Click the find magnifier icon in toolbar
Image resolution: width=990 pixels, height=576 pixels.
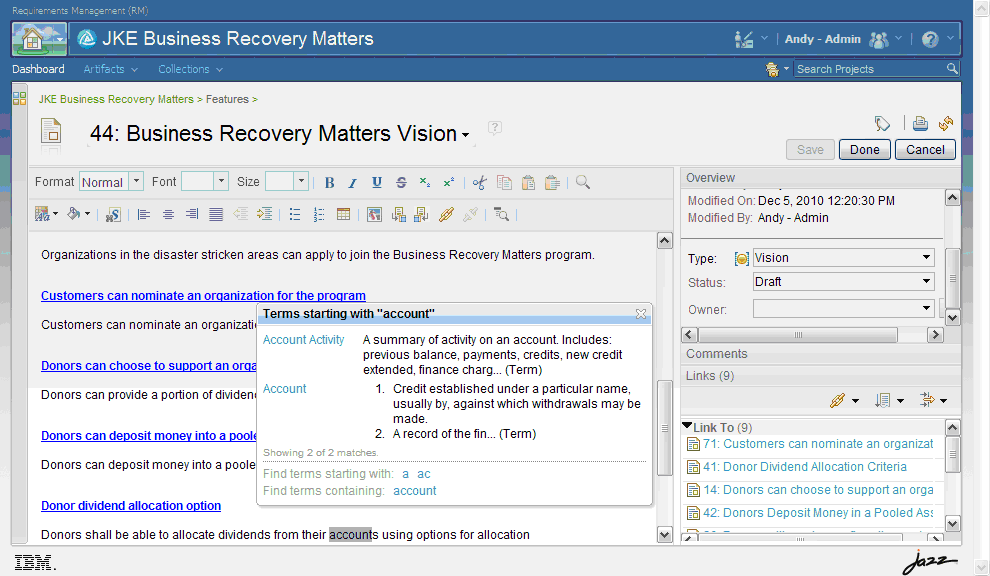pyautogui.click(x=583, y=183)
